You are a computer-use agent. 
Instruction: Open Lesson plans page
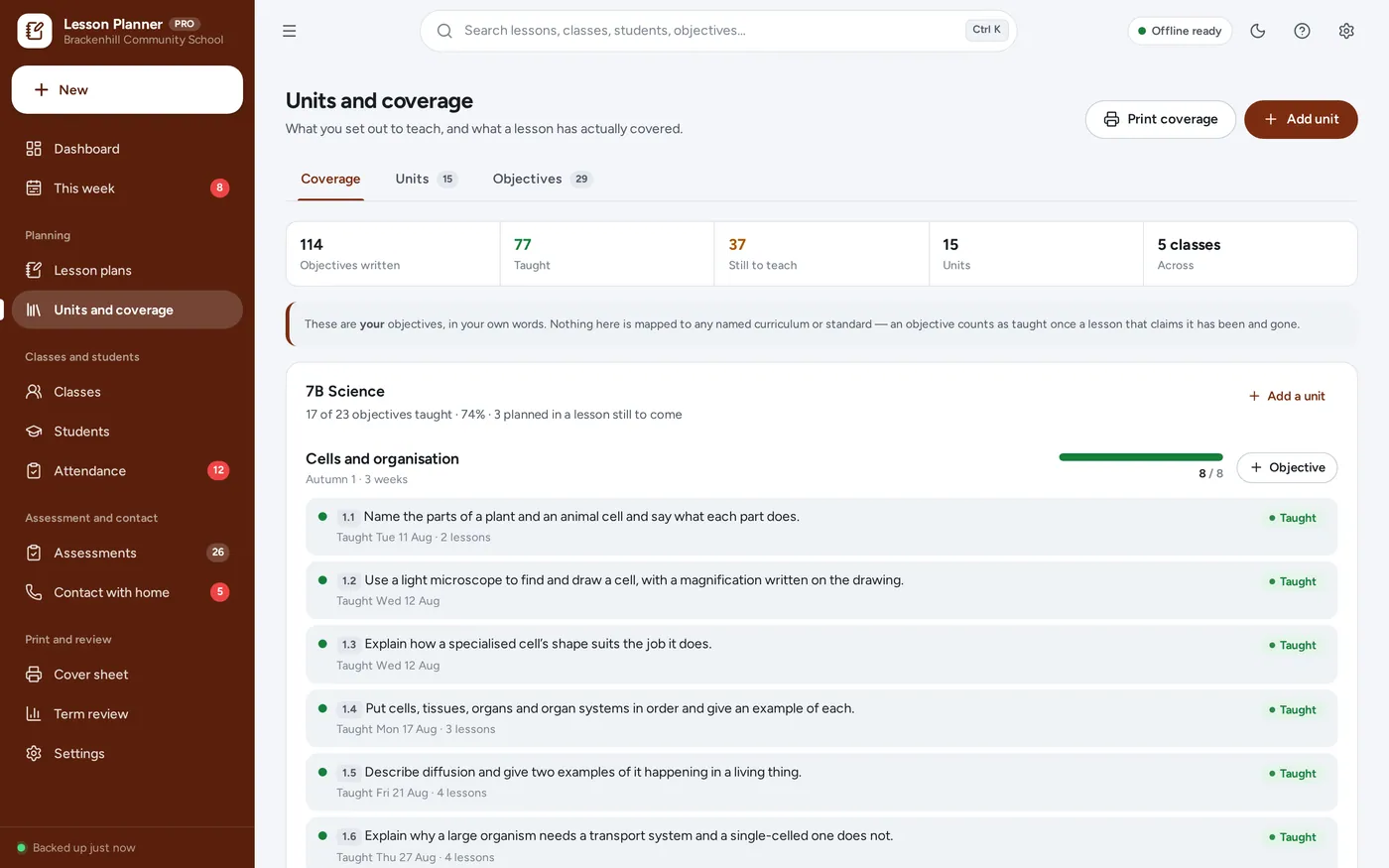127,270
